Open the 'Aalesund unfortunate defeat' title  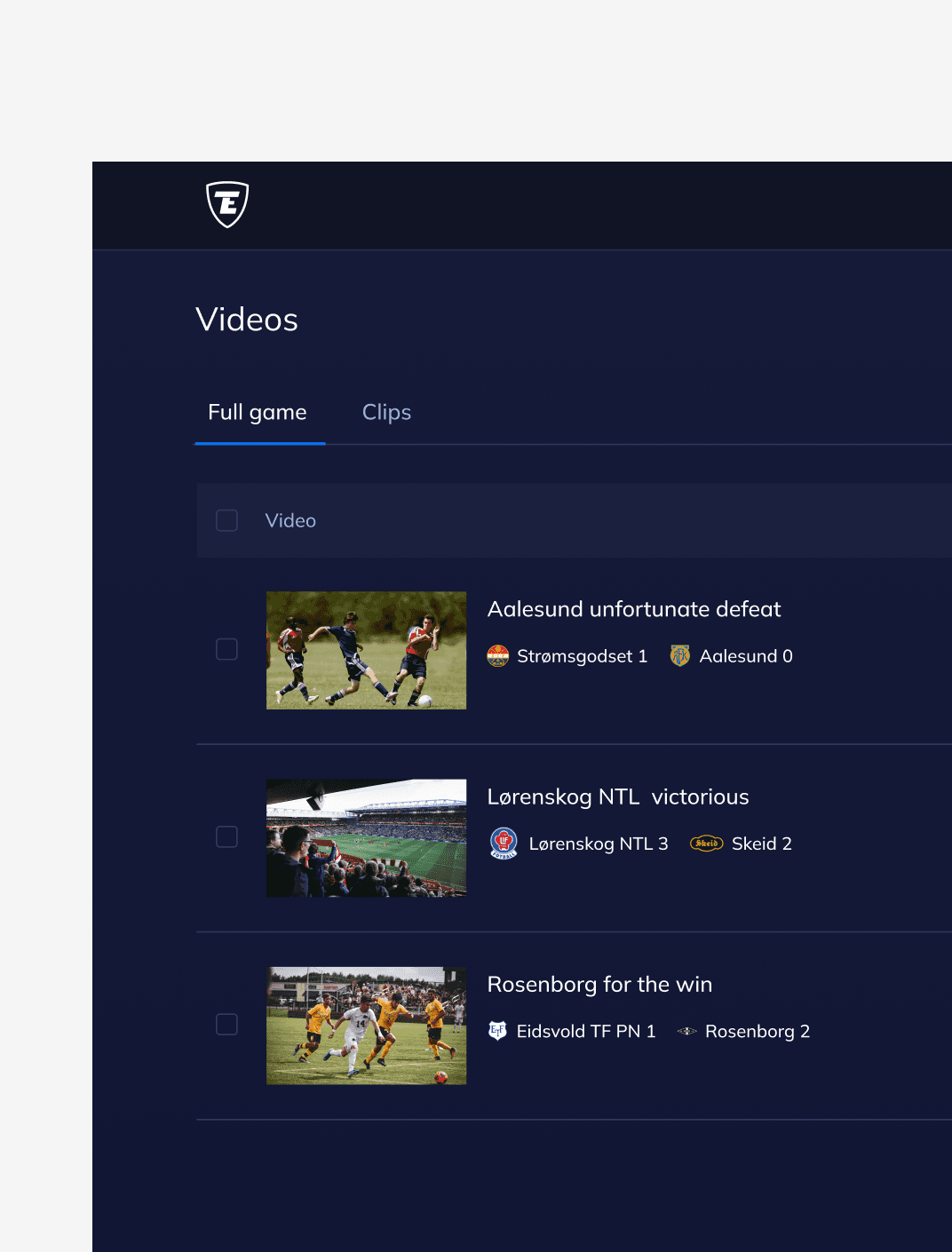point(634,609)
